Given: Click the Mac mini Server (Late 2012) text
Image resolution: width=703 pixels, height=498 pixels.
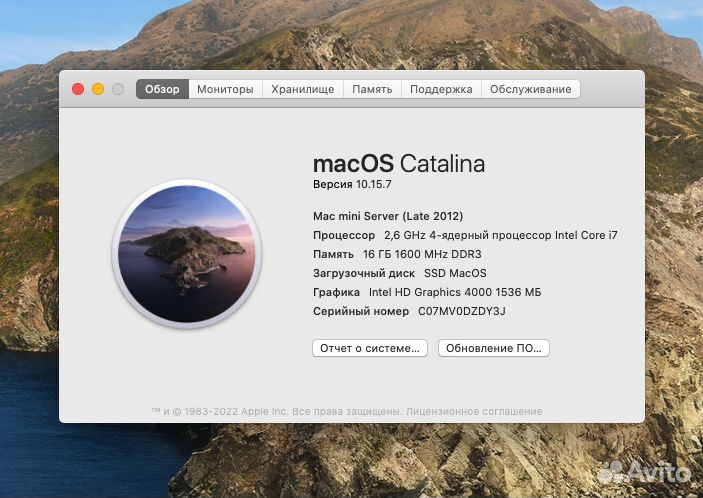Looking at the screenshot, I should coord(388,216).
